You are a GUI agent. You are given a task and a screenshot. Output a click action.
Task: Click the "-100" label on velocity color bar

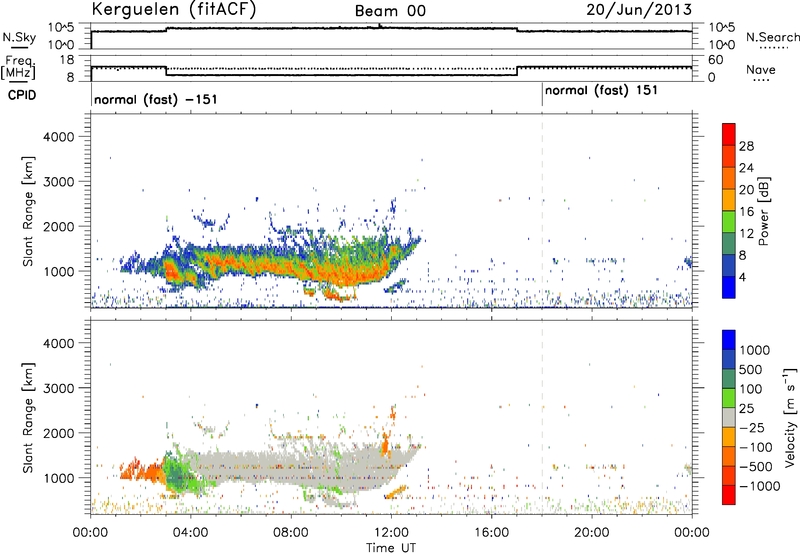click(756, 447)
